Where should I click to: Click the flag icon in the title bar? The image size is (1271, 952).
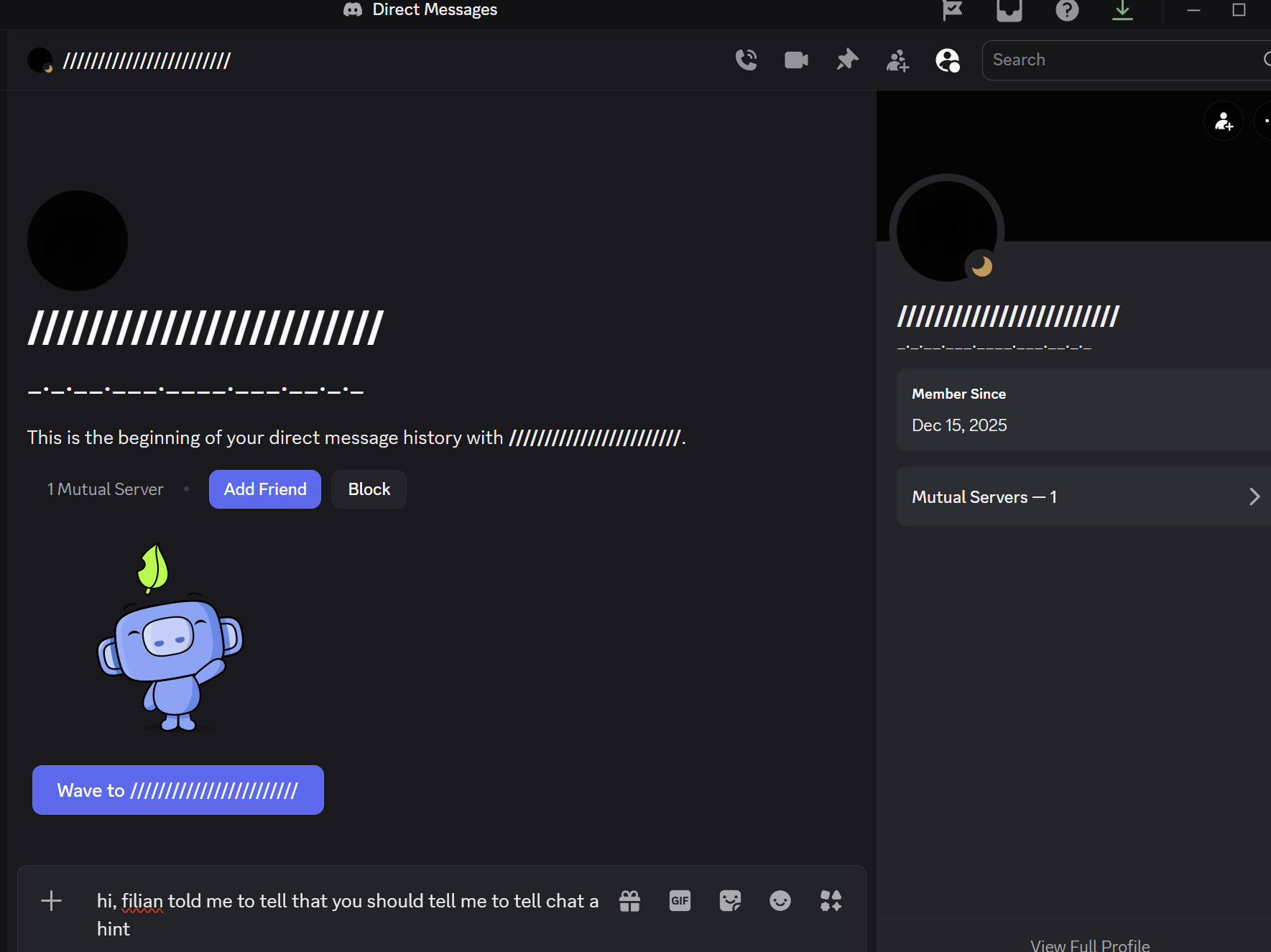(952, 10)
